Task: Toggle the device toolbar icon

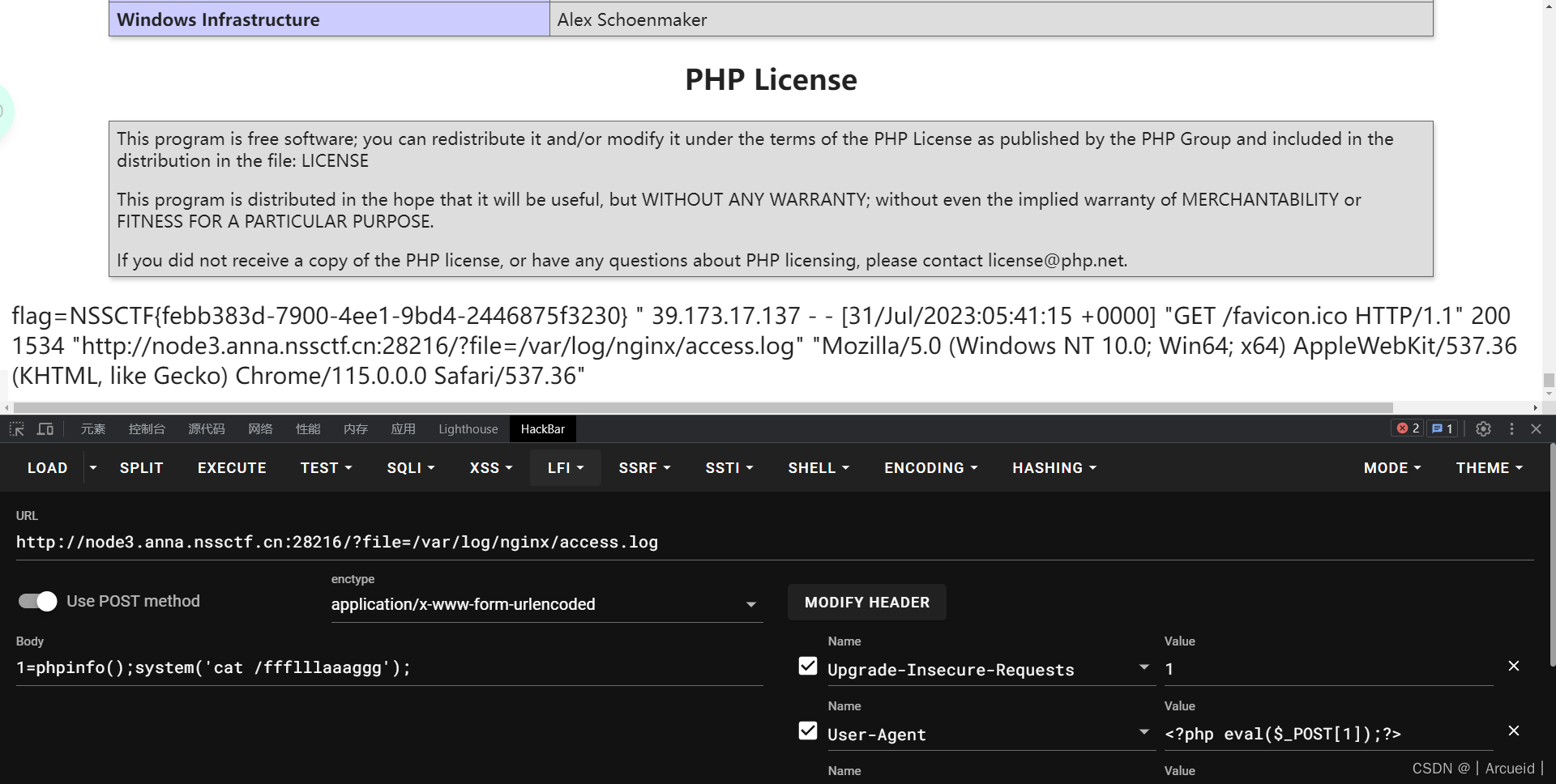Action: click(45, 429)
